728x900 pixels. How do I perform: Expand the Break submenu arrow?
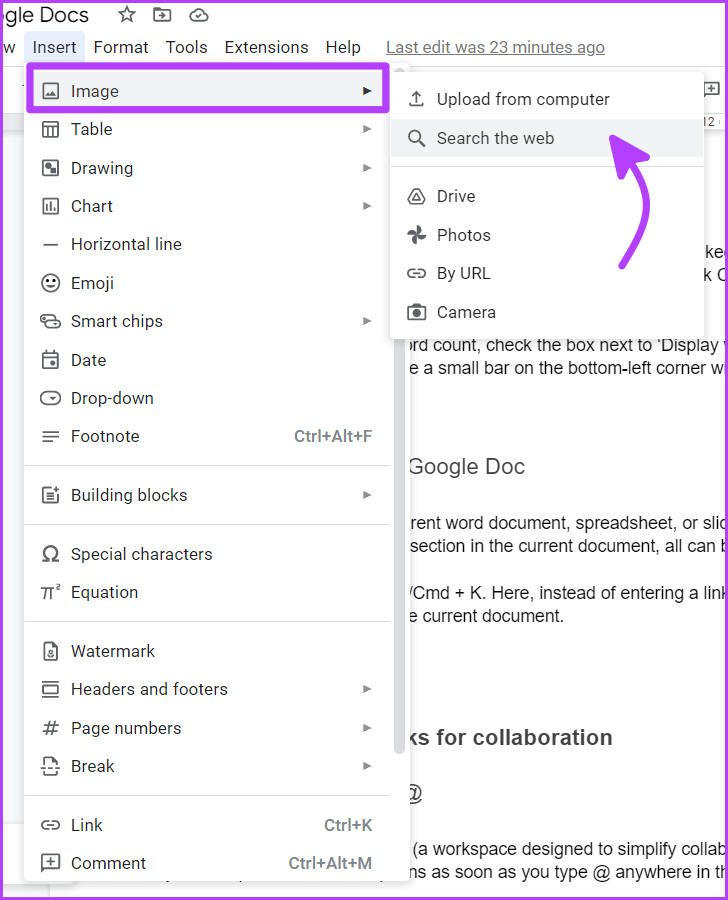point(367,766)
